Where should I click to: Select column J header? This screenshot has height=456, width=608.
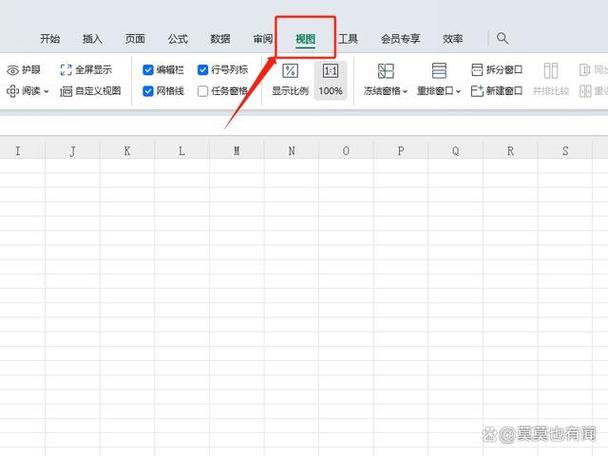[x=73, y=151]
